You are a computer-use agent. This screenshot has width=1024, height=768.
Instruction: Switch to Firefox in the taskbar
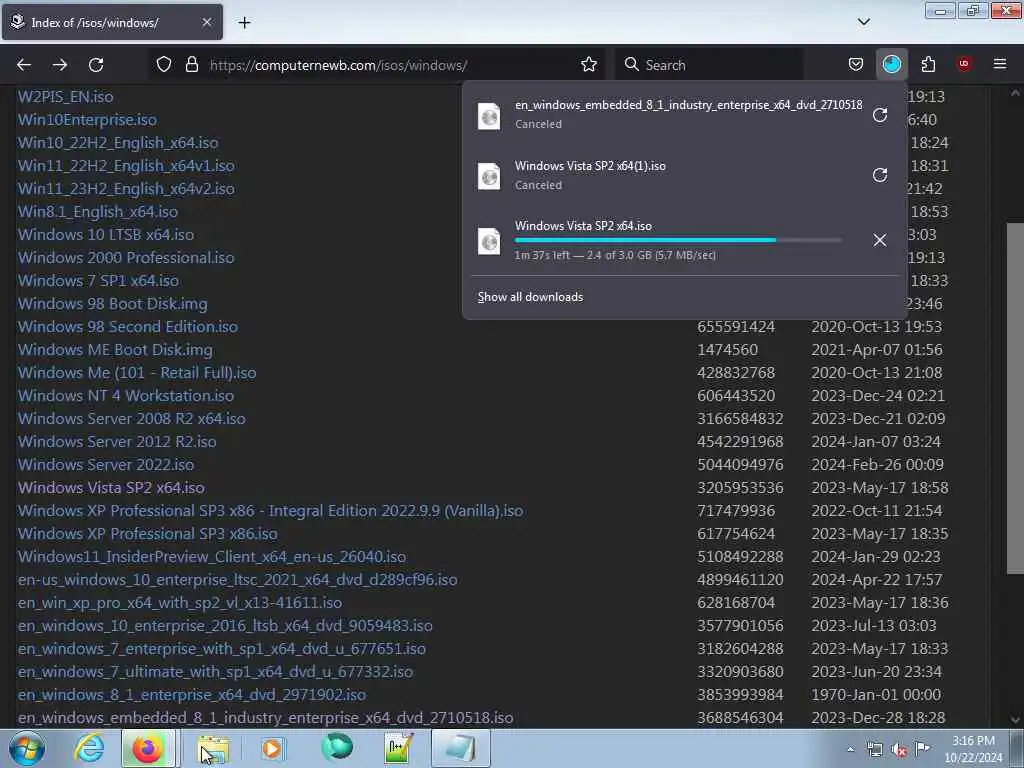148,748
